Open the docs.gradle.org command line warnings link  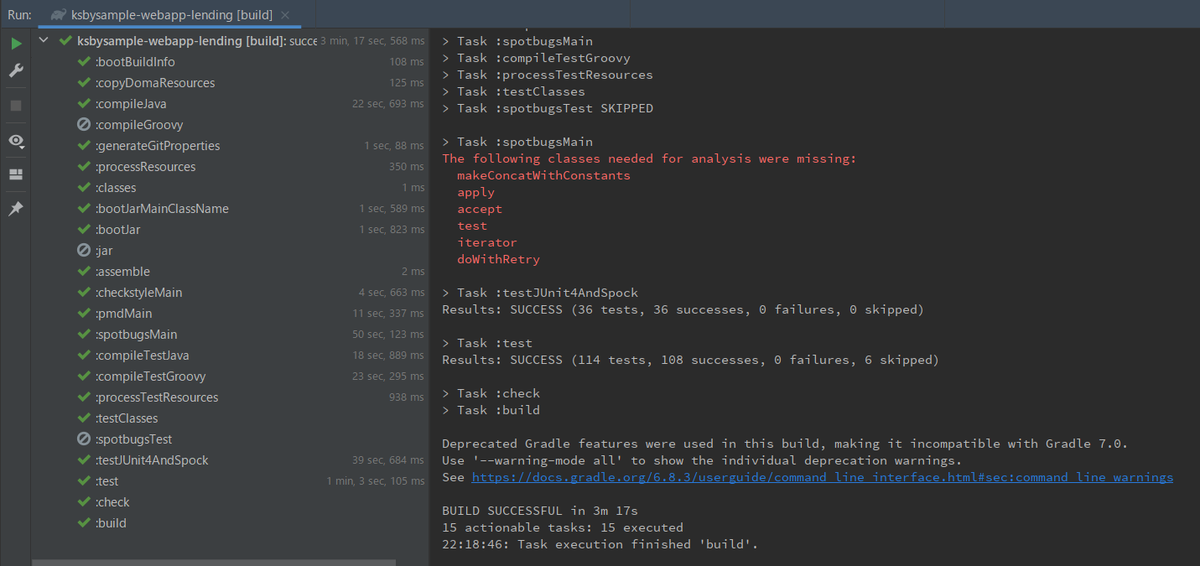822,478
